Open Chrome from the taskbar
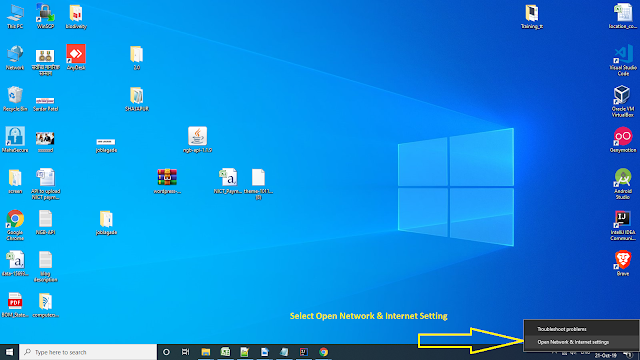The width and height of the screenshot is (640, 360). pyautogui.click(x=323, y=352)
